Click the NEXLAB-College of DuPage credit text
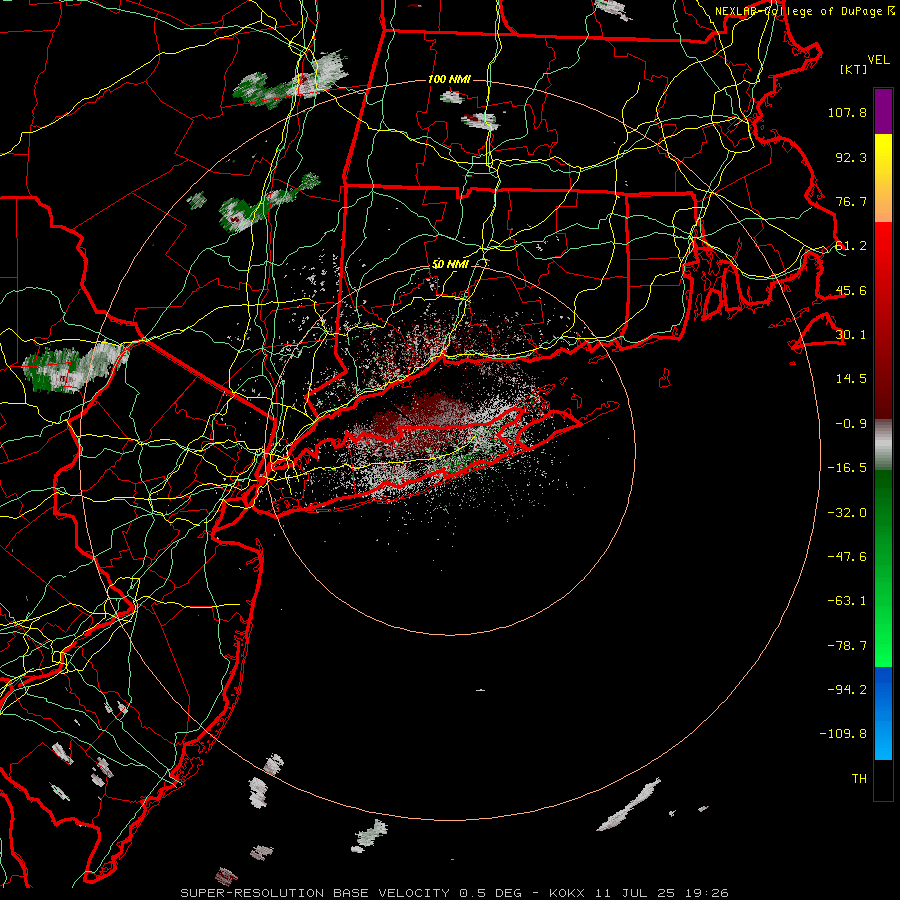Screen dimensions: 900x900 pyautogui.click(x=804, y=11)
